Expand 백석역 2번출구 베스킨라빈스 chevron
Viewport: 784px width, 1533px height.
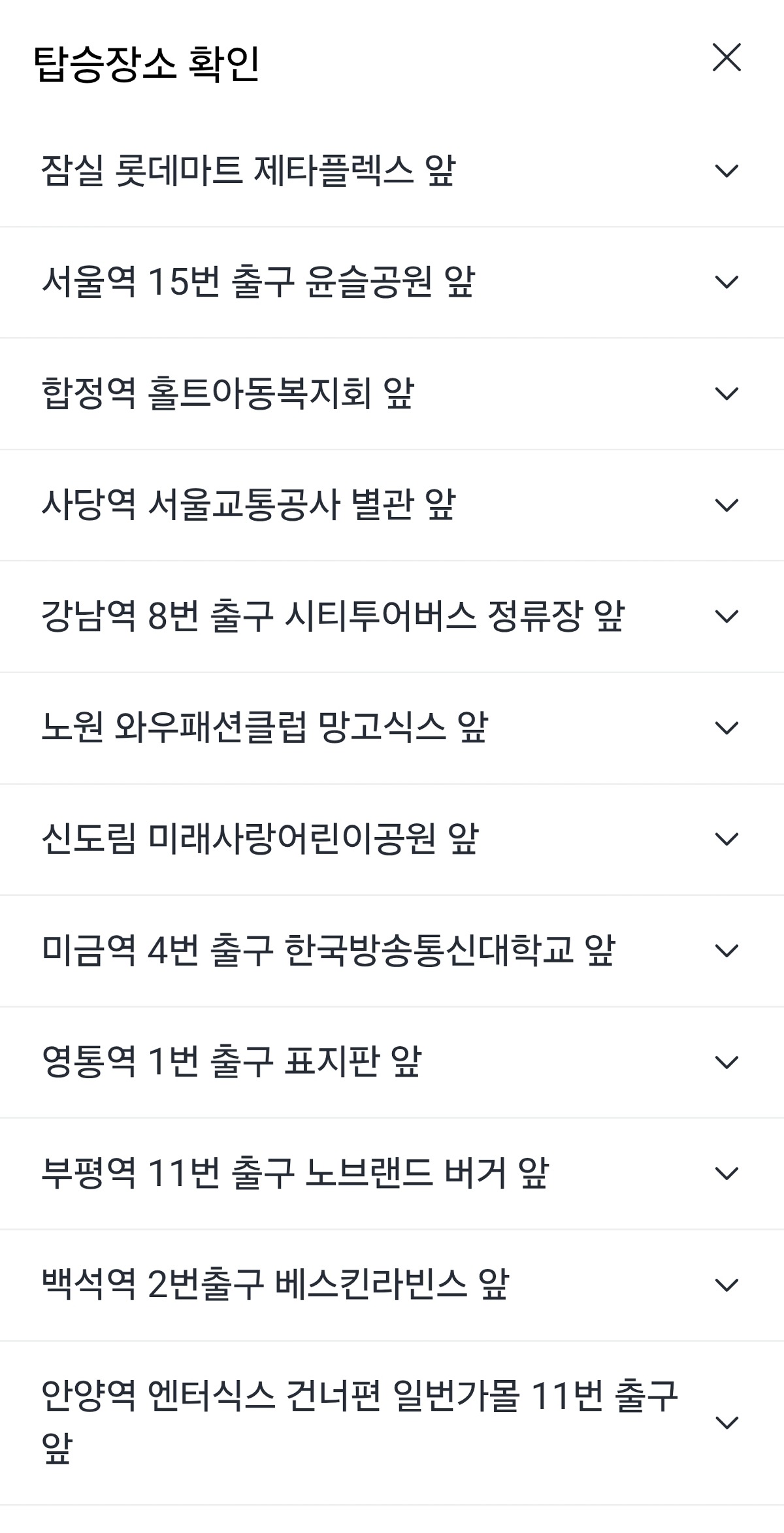[727, 1285]
